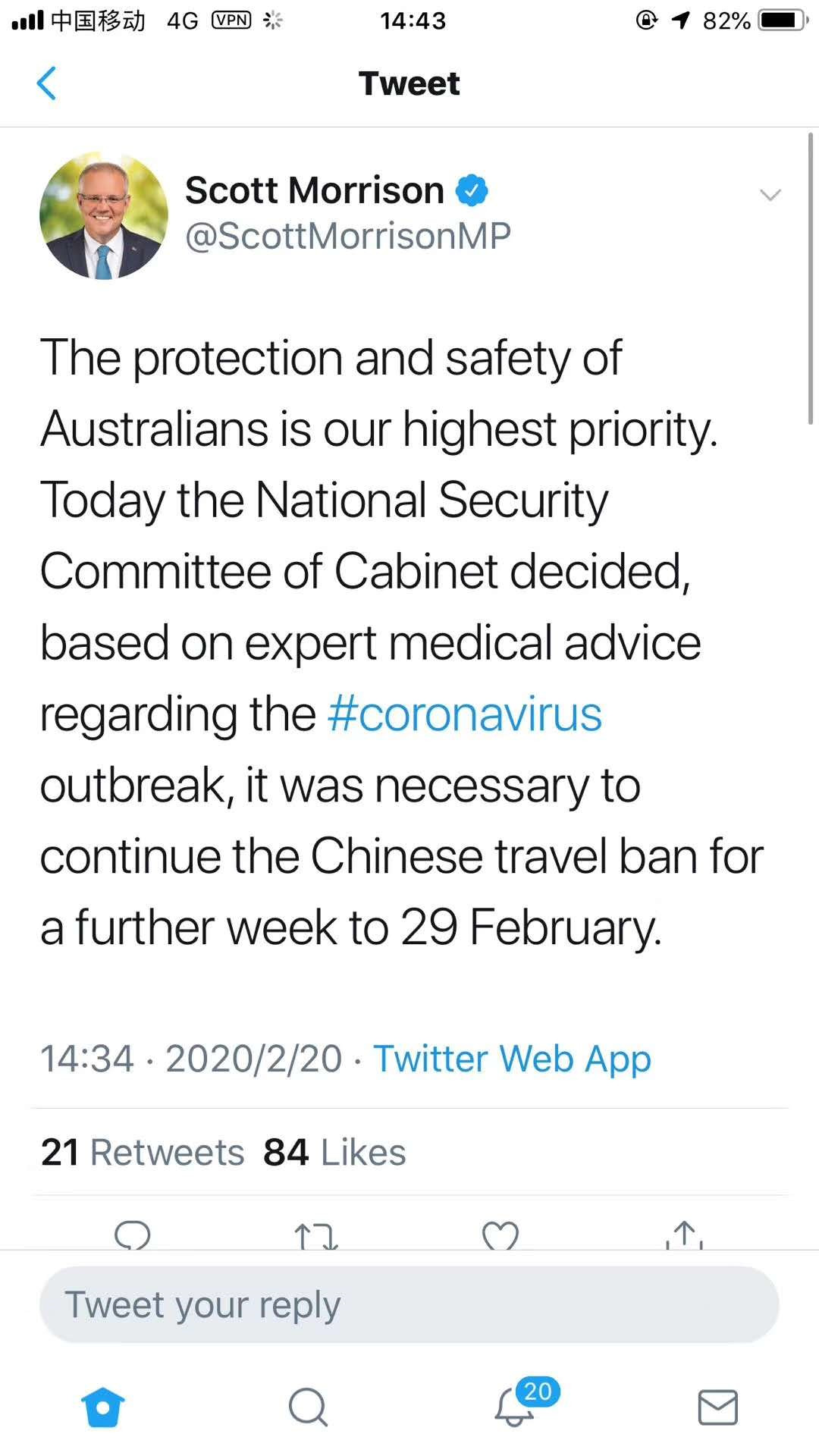View the 84 Likes list
This screenshot has width=819, height=1456.
pyautogui.click(x=334, y=1152)
